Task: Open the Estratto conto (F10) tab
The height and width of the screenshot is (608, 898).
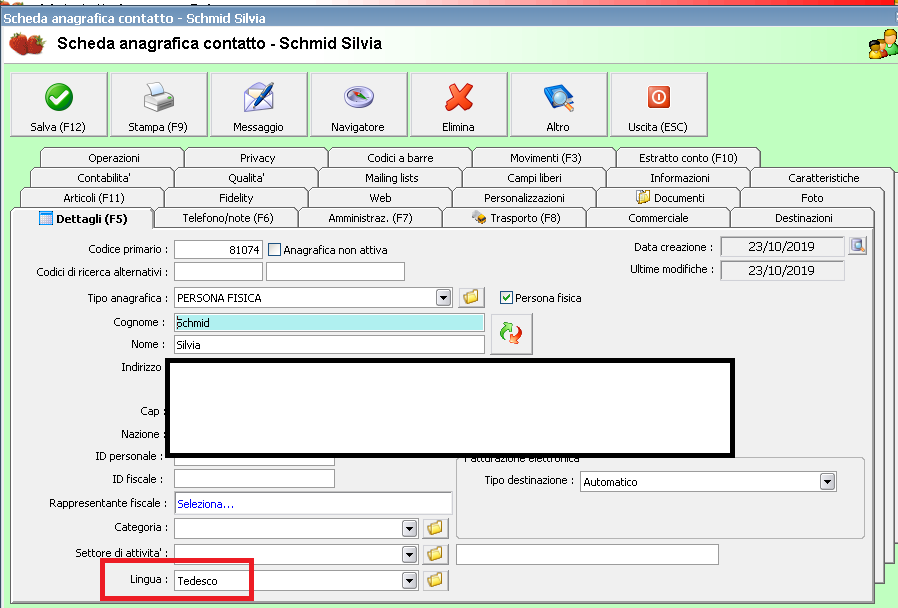Action: 688,158
